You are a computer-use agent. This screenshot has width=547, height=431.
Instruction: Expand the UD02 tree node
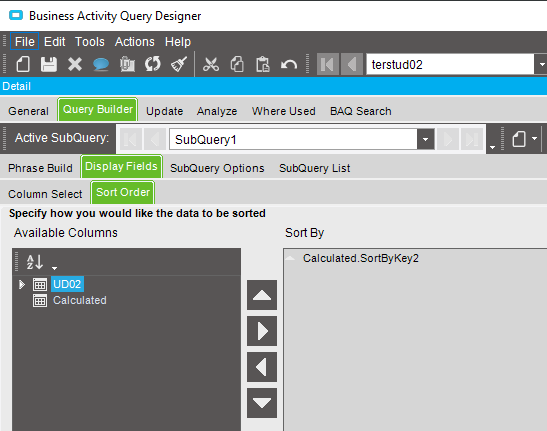(x=22, y=284)
